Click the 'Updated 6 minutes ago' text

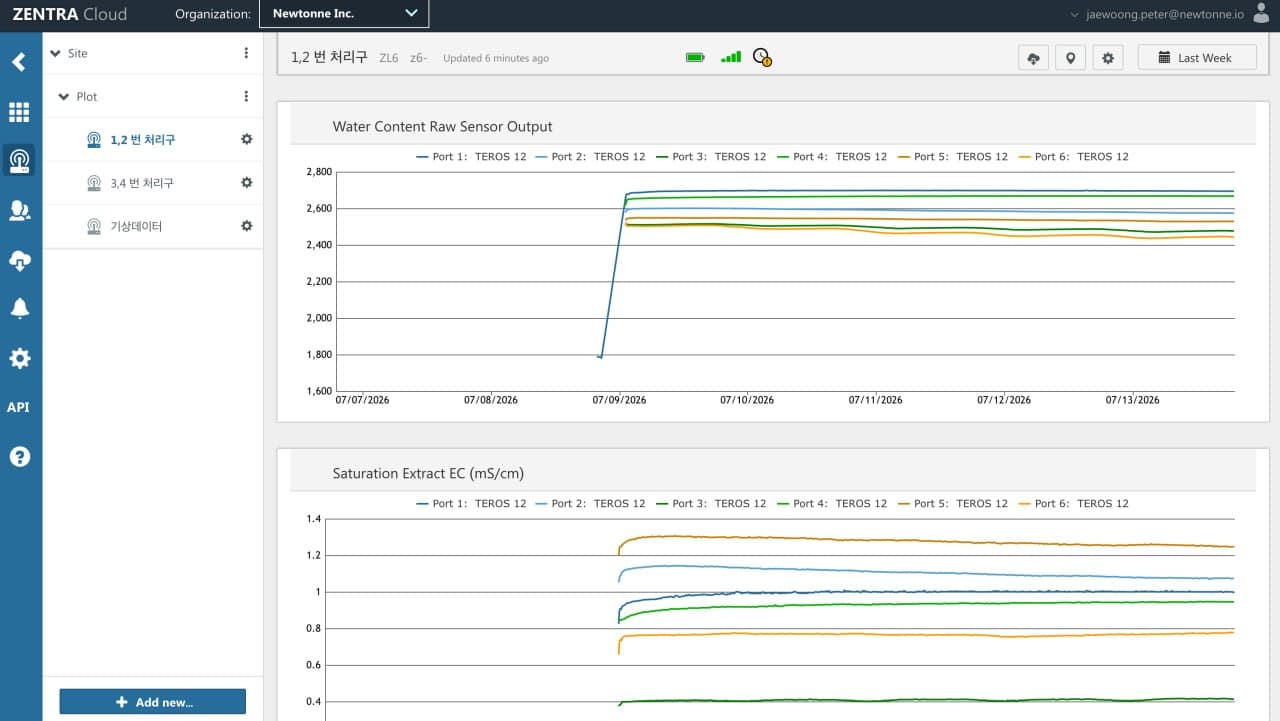pyautogui.click(x=496, y=58)
